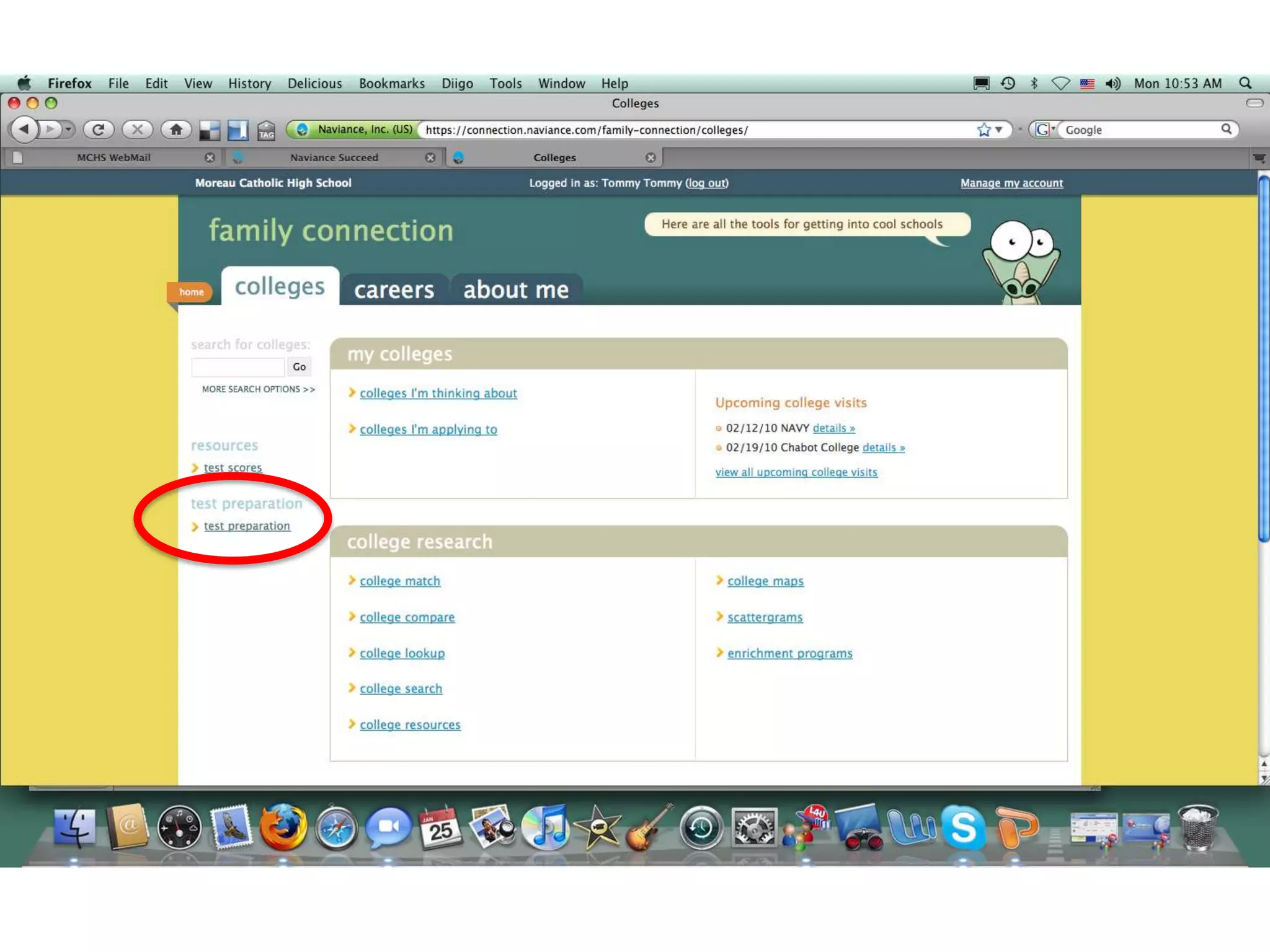Click the Stop loading X icon
1270x952 pixels.
point(137,130)
